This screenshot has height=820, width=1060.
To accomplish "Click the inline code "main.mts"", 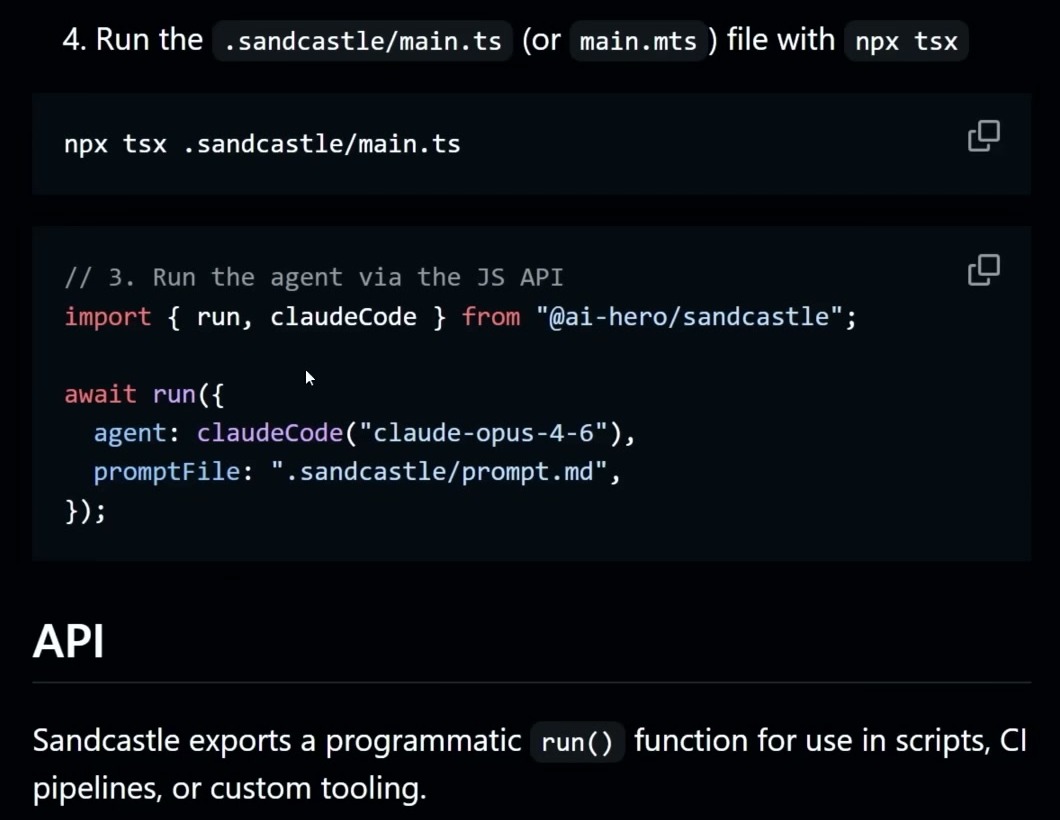I will pyautogui.click(x=638, y=41).
